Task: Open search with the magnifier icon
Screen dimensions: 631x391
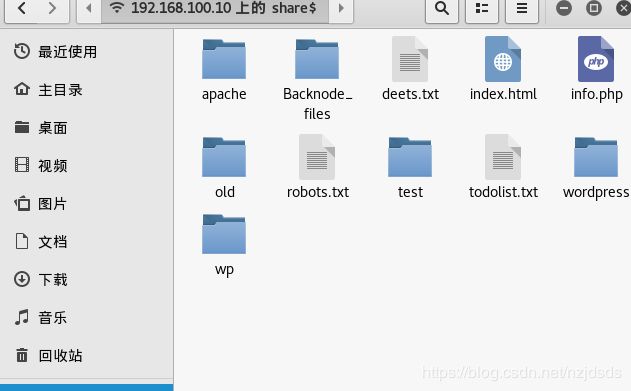Action: 442,8
